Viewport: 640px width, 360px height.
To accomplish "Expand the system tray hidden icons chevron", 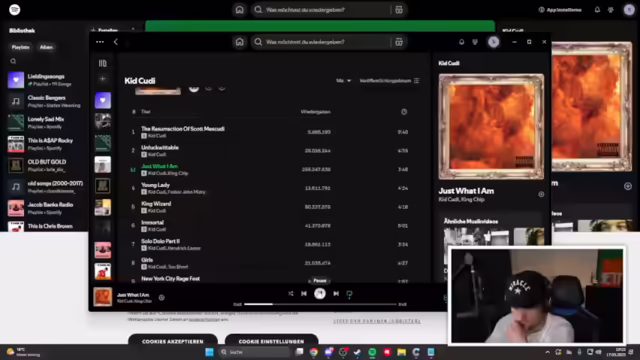I will [x=547, y=352].
